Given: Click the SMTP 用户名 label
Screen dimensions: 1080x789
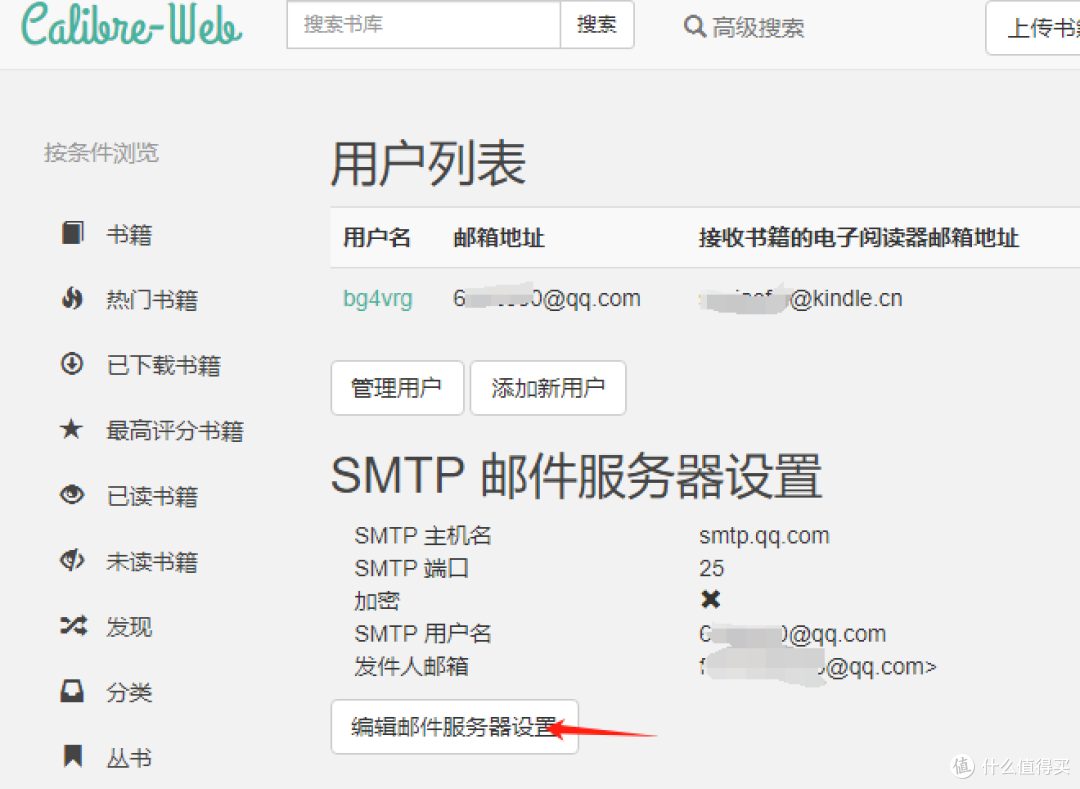Looking at the screenshot, I should 422,633.
